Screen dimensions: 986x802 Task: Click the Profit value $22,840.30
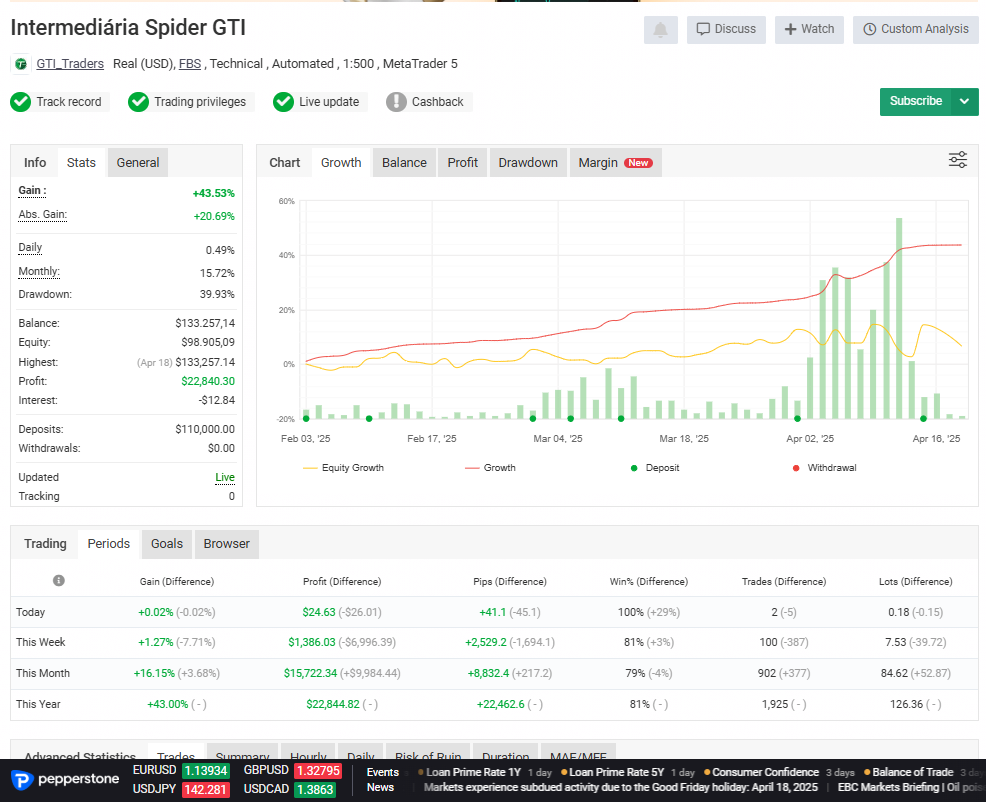coord(208,381)
